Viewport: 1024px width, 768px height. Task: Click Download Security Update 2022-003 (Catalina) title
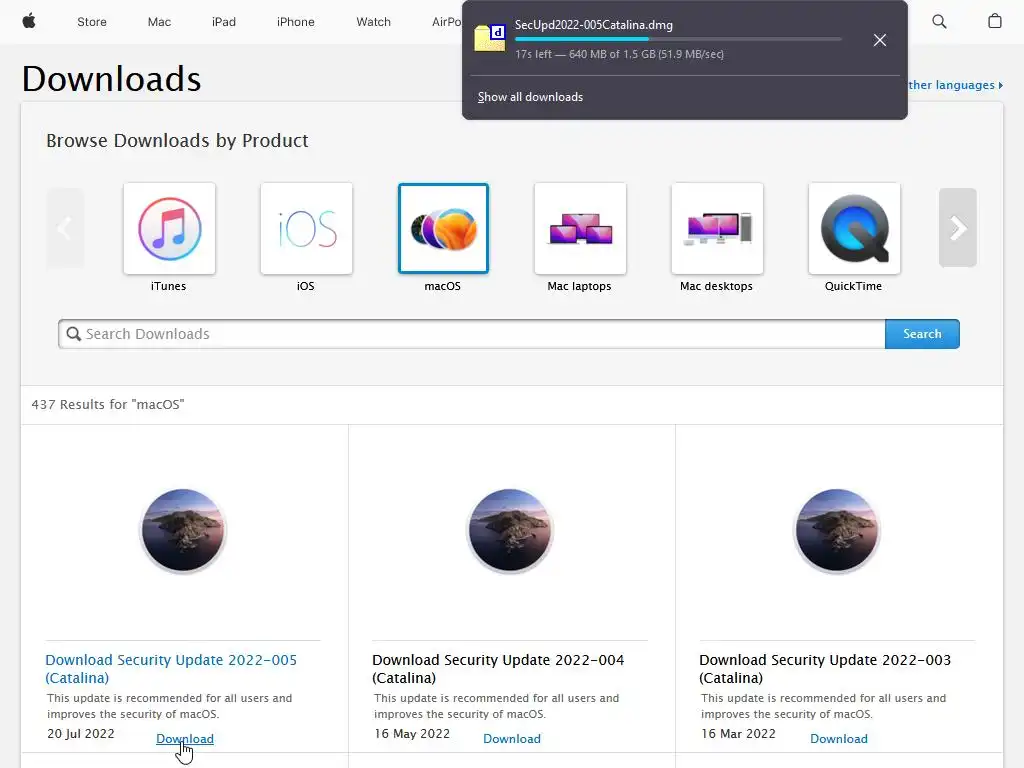click(x=825, y=669)
